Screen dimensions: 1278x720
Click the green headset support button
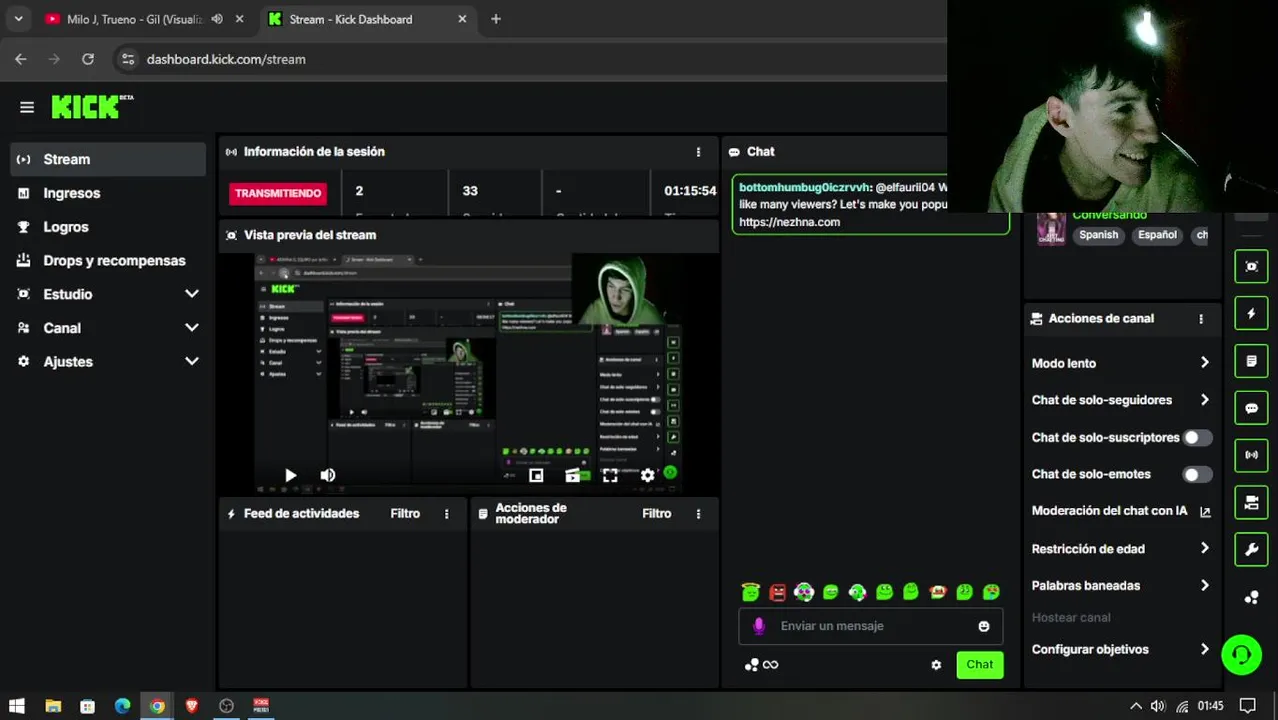coord(1241,655)
